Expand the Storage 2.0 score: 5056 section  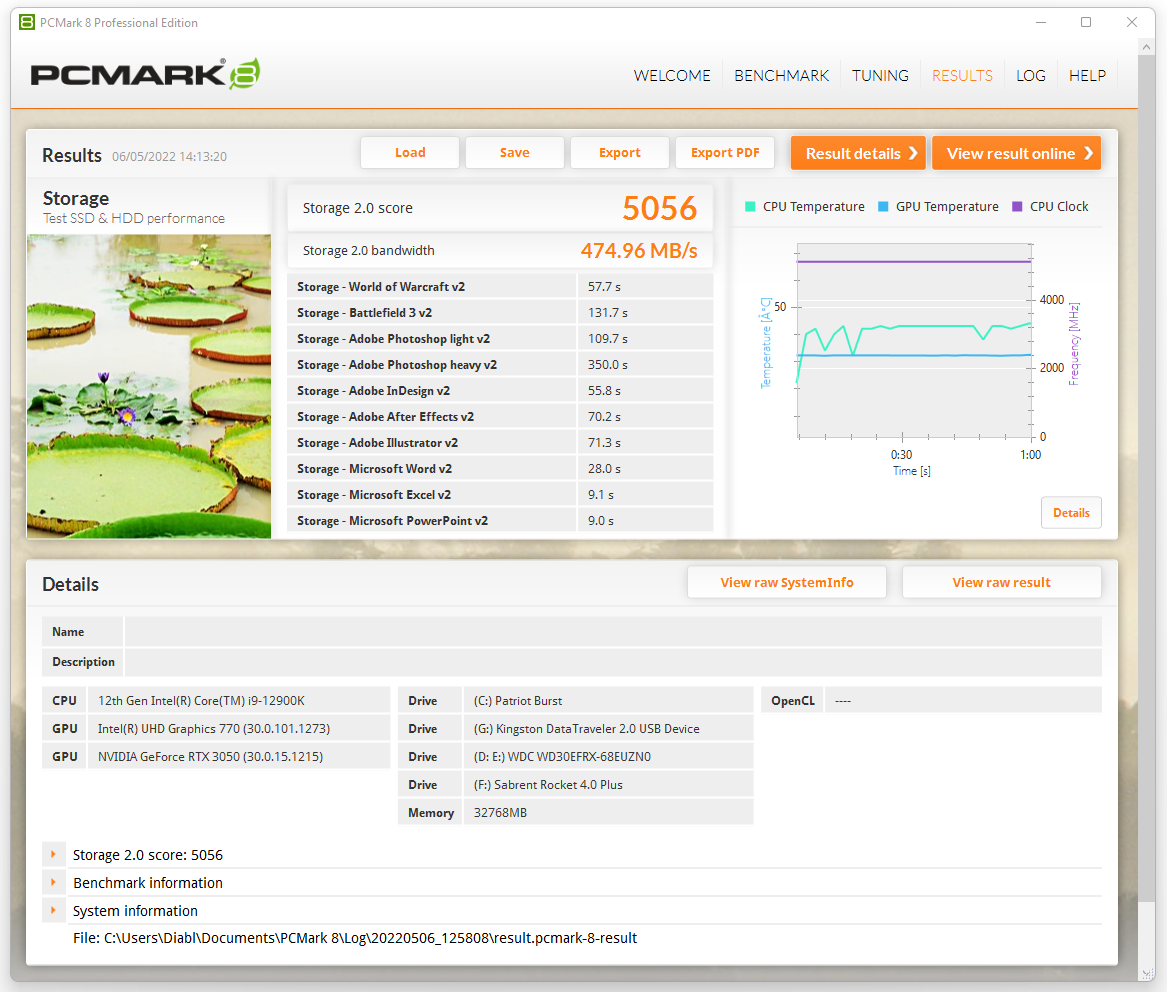pos(54,854)
